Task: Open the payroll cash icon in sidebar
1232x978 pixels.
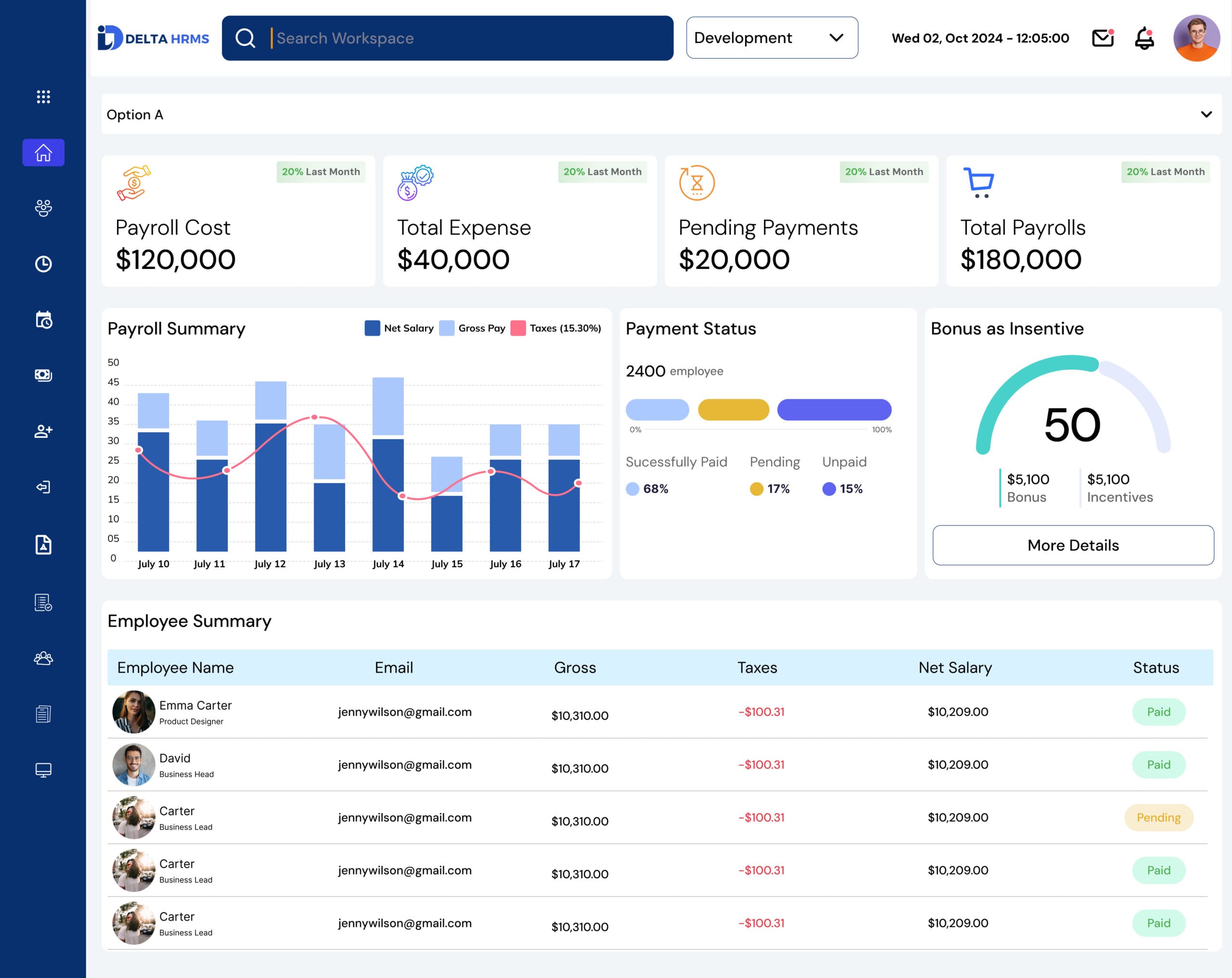Action: tap(43, 375)
